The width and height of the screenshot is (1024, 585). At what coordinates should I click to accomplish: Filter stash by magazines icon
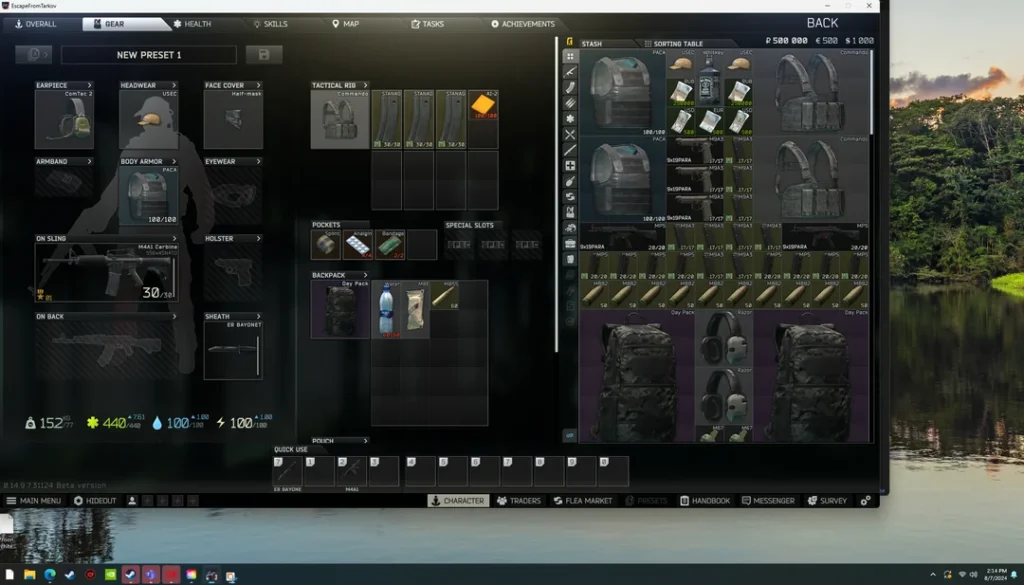(569, 87)
